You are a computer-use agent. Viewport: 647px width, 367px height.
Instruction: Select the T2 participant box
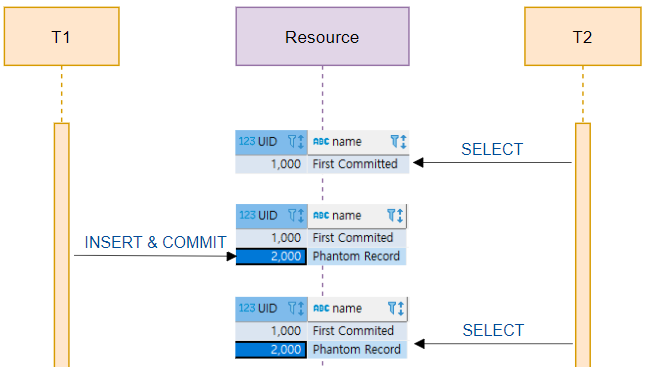pos(583,36)
